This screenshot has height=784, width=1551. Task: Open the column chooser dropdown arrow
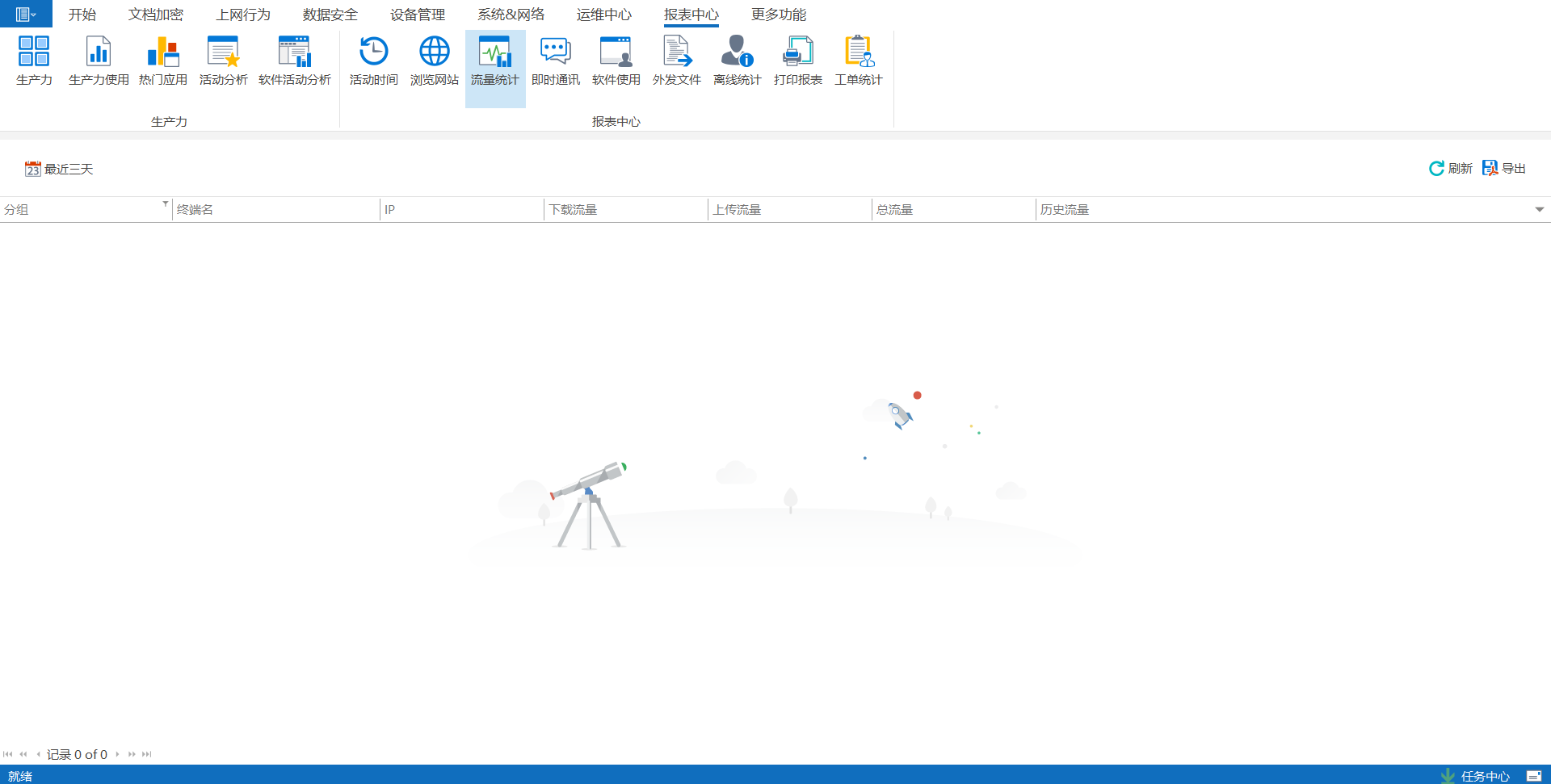click(x=1540, y=210)
